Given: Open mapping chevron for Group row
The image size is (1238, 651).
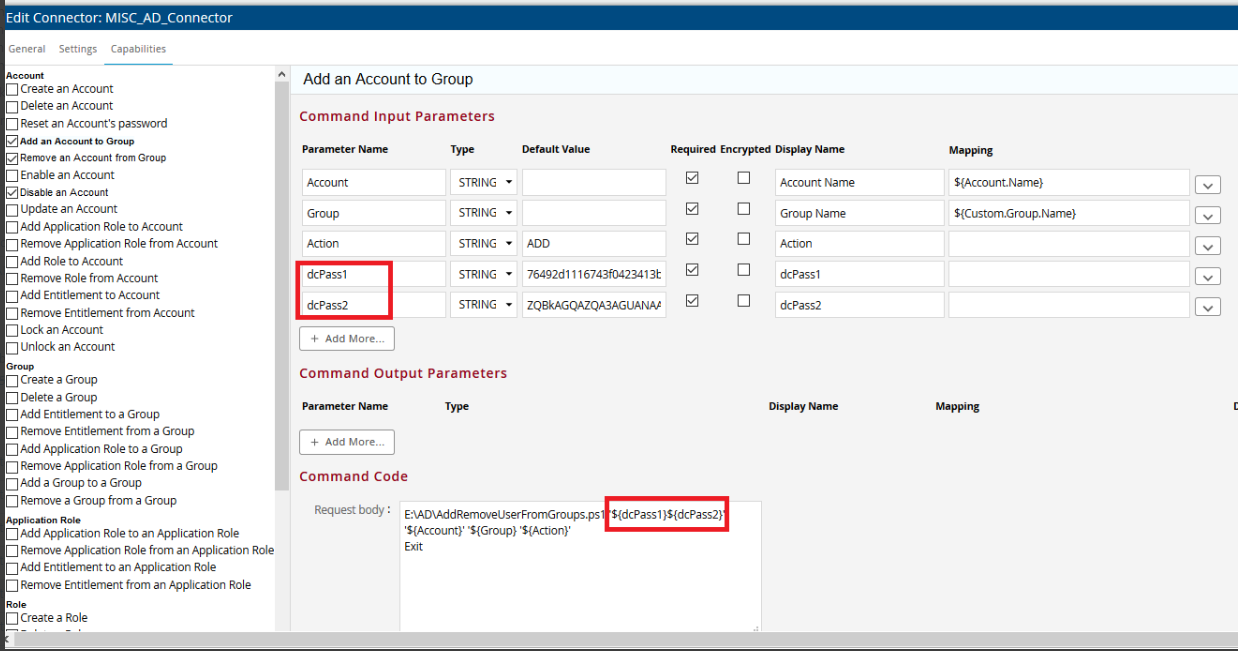Looking at the screenshot, I should tap(1207, 216).
